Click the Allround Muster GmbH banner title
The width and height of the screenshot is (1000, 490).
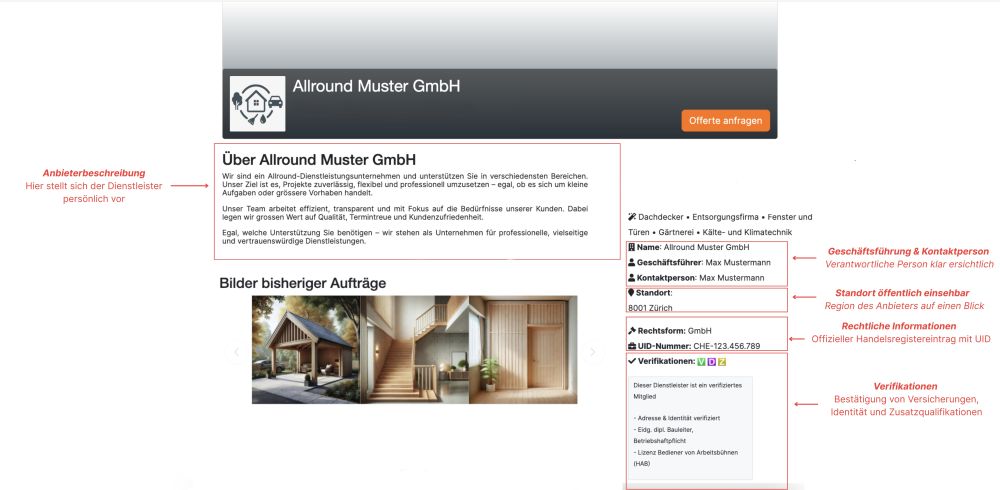click(376, 86)
